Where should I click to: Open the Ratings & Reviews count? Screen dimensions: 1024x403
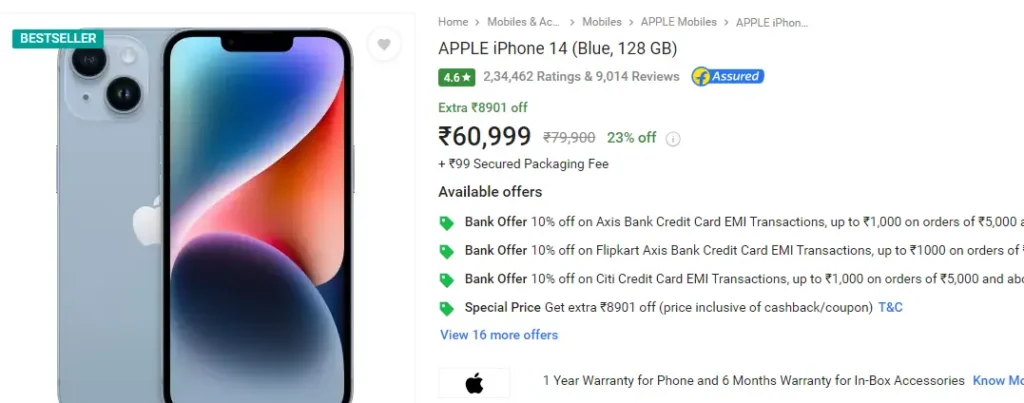point(581,76)
